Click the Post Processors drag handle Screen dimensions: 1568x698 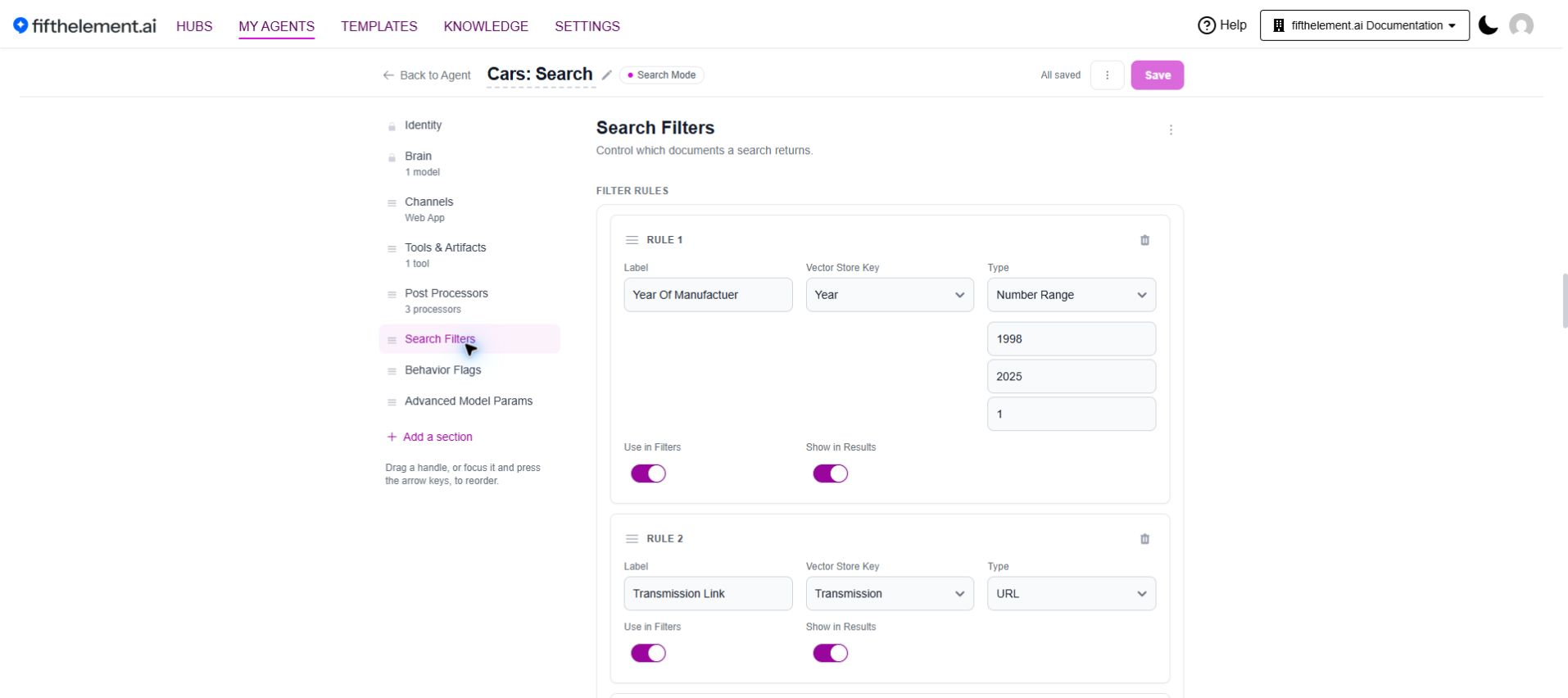392,295
